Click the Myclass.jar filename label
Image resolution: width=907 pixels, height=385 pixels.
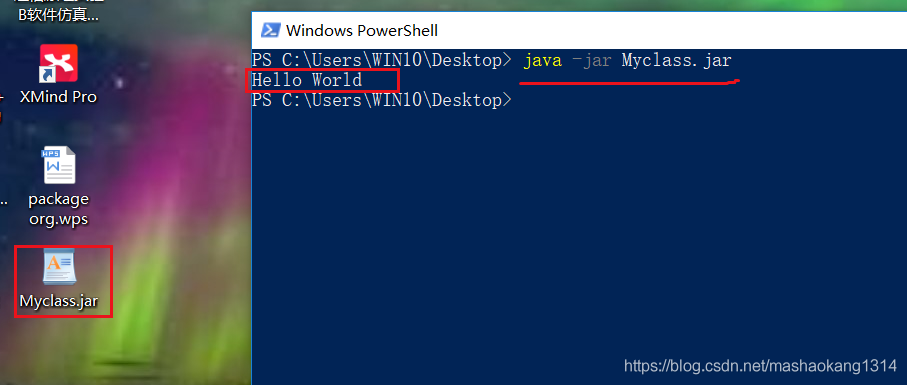(59, 301)
